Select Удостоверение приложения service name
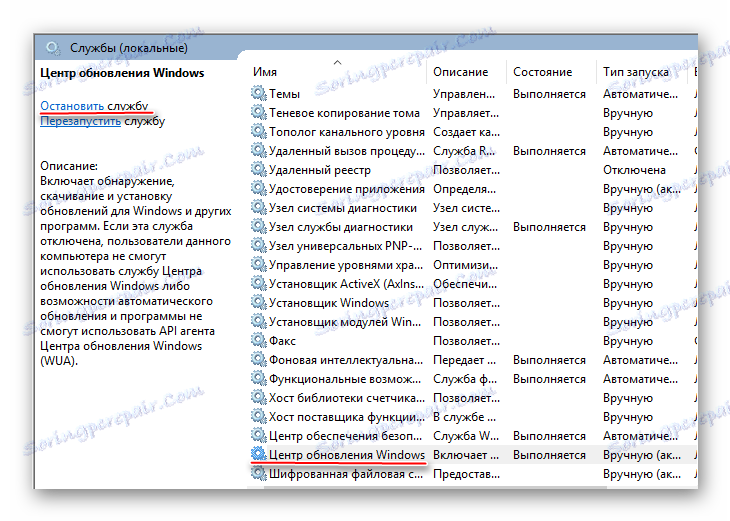The image size is (730, 521). [x=347, y=189]
